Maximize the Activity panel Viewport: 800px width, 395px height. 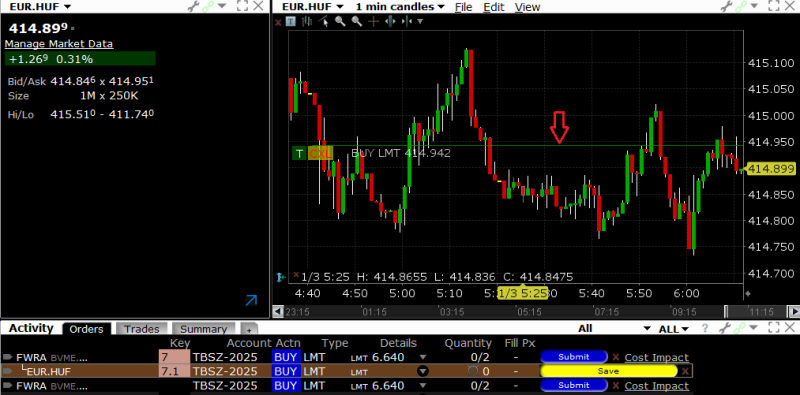tap(774, 329)
